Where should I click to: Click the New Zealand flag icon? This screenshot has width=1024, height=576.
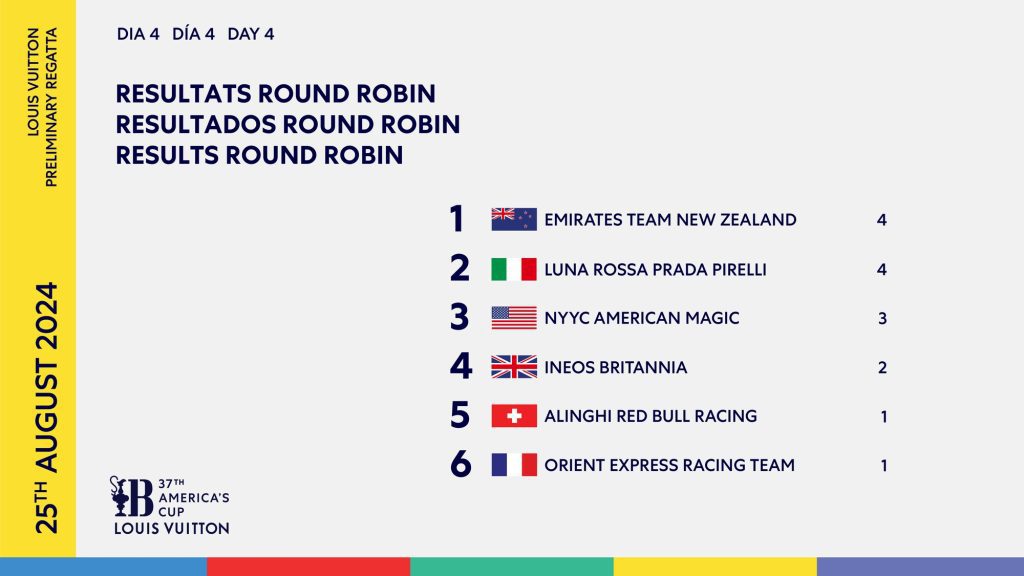pyautogui.click(x=514, y=219)
